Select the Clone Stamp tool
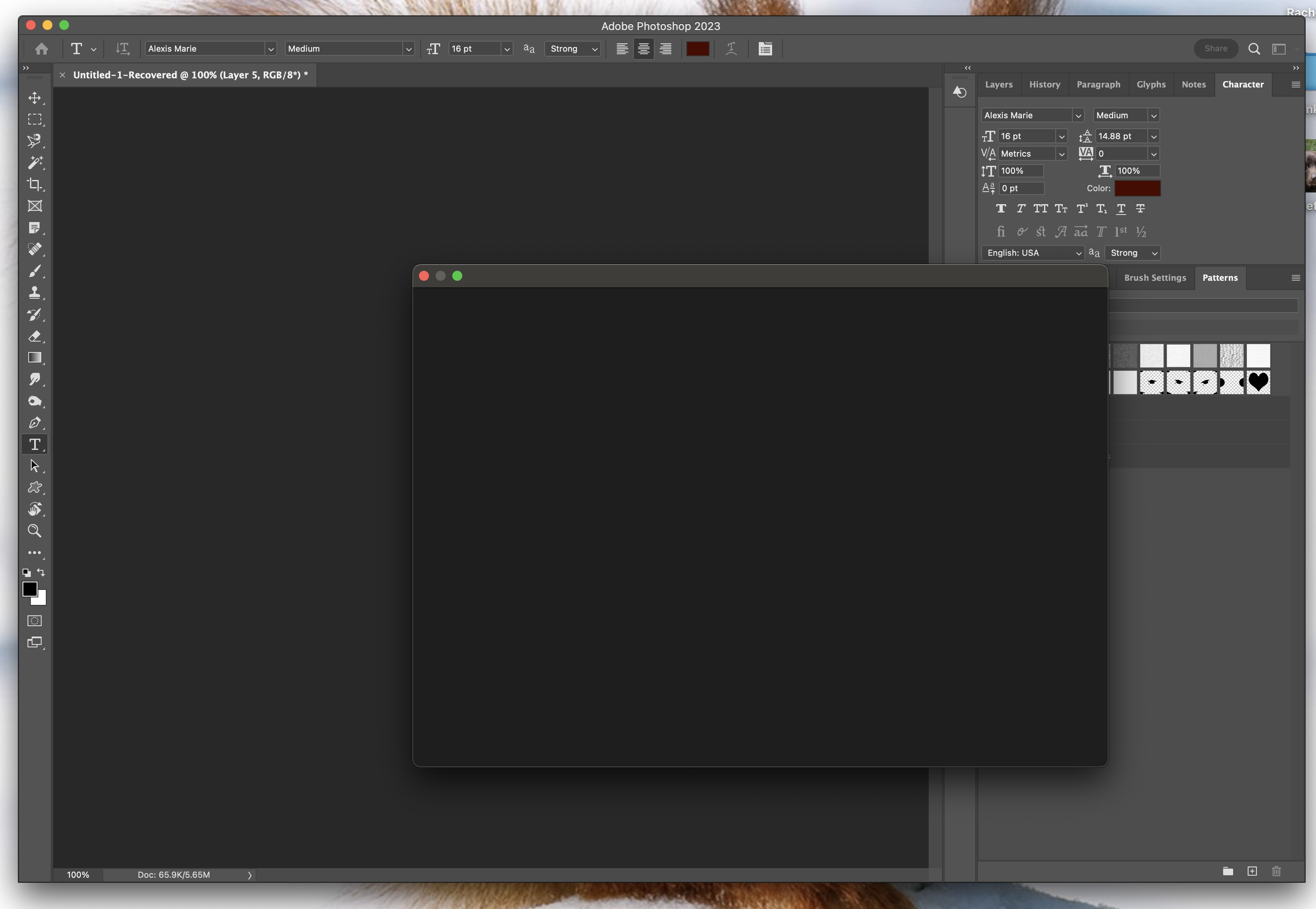The height and width of the screenshot is (909, 1316). click(35, 293)
